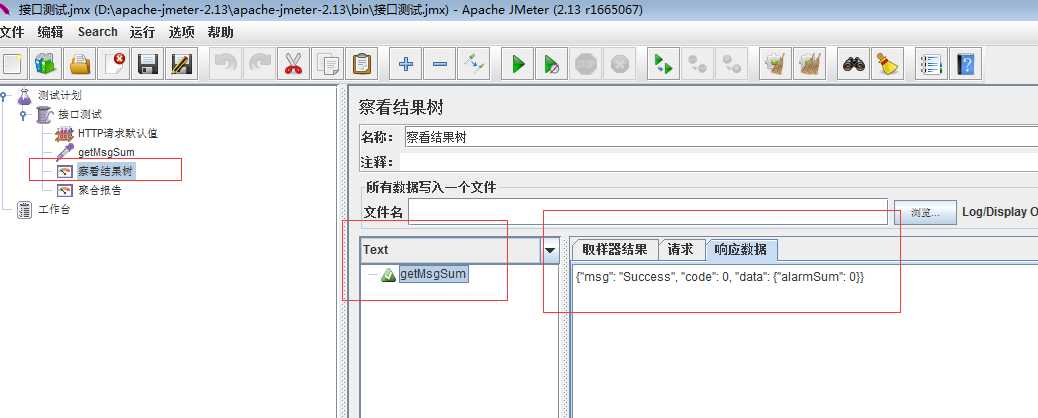Open Help with the question mark icon

point(965,64)
